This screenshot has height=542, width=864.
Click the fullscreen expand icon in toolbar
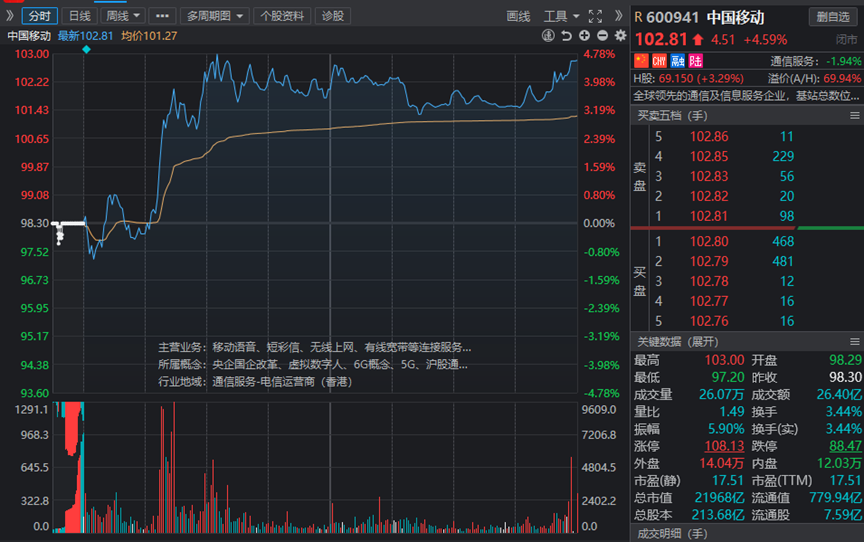tap(595, 16)
